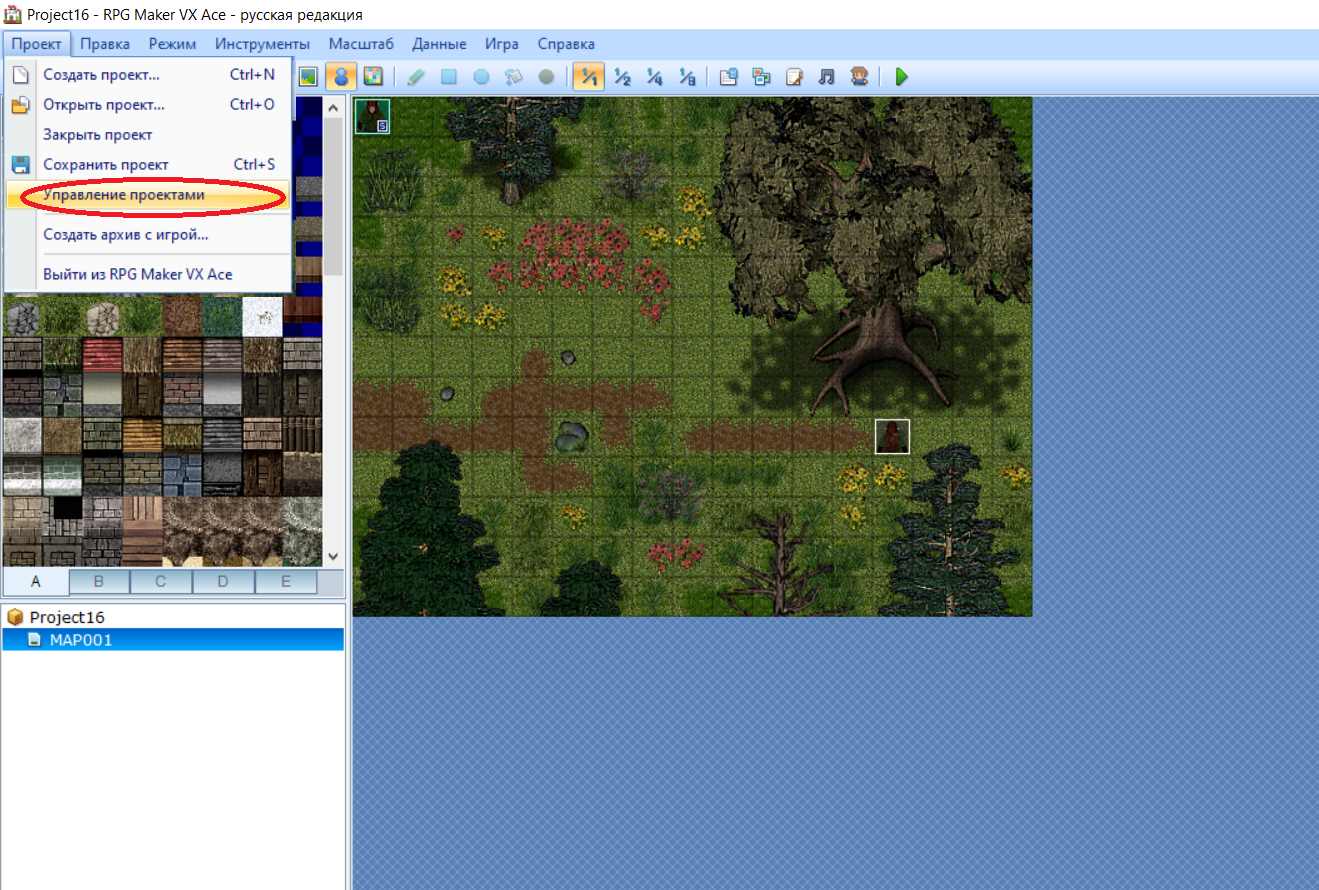
Task: Choose Создать архив с игрой... entry
Action: (147, 235)
